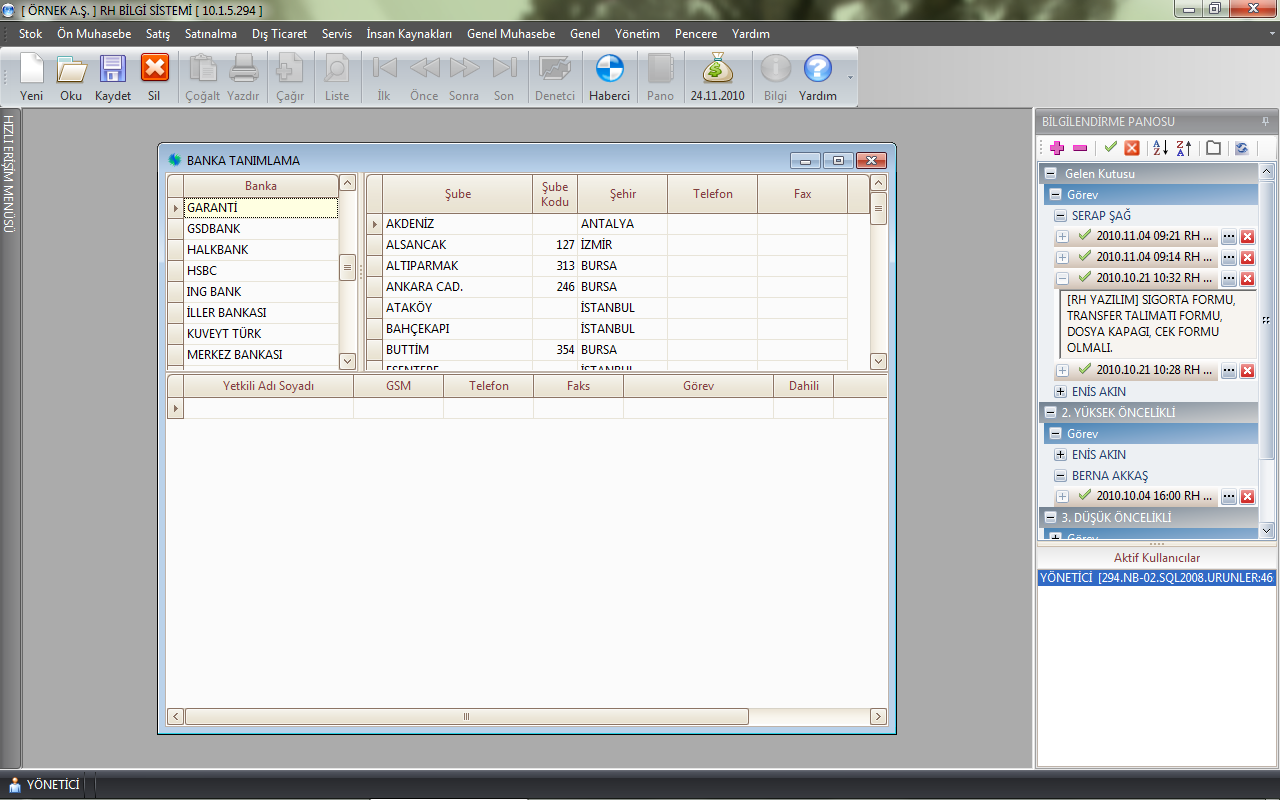Open the İnsan Kaynakları menu
The image size is (1280, 800).
click(x=409, y=34)
